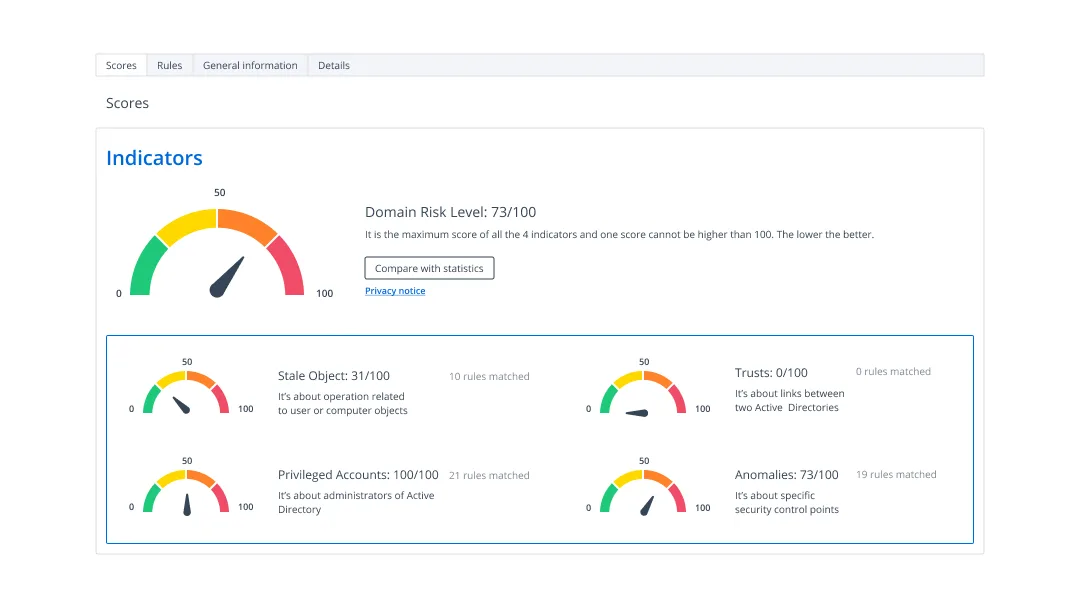Click the Anomalies description about security control points
1080x608 pixels.
[x=787, y=502]
